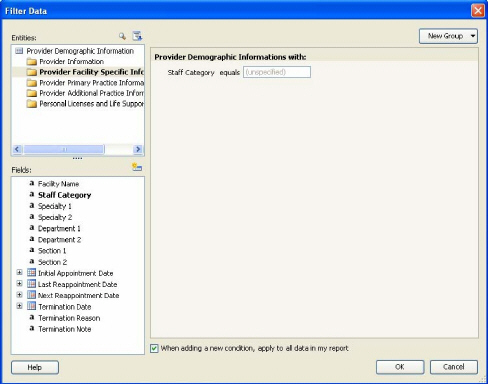488x384 pixels.
Task: Select the Termination Note field
Action: (x=65, y=329)
